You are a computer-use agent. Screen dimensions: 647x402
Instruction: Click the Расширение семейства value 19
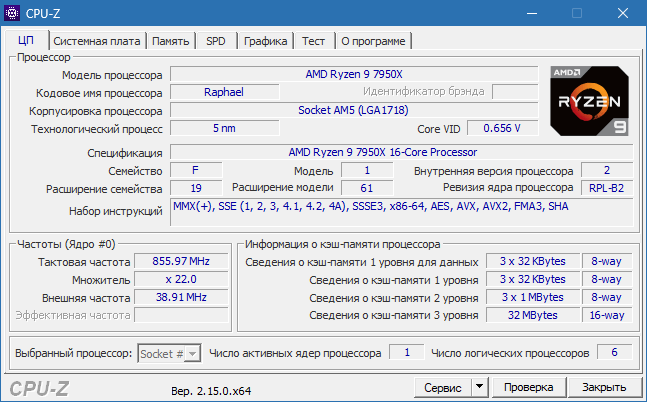tap(196, 188)
